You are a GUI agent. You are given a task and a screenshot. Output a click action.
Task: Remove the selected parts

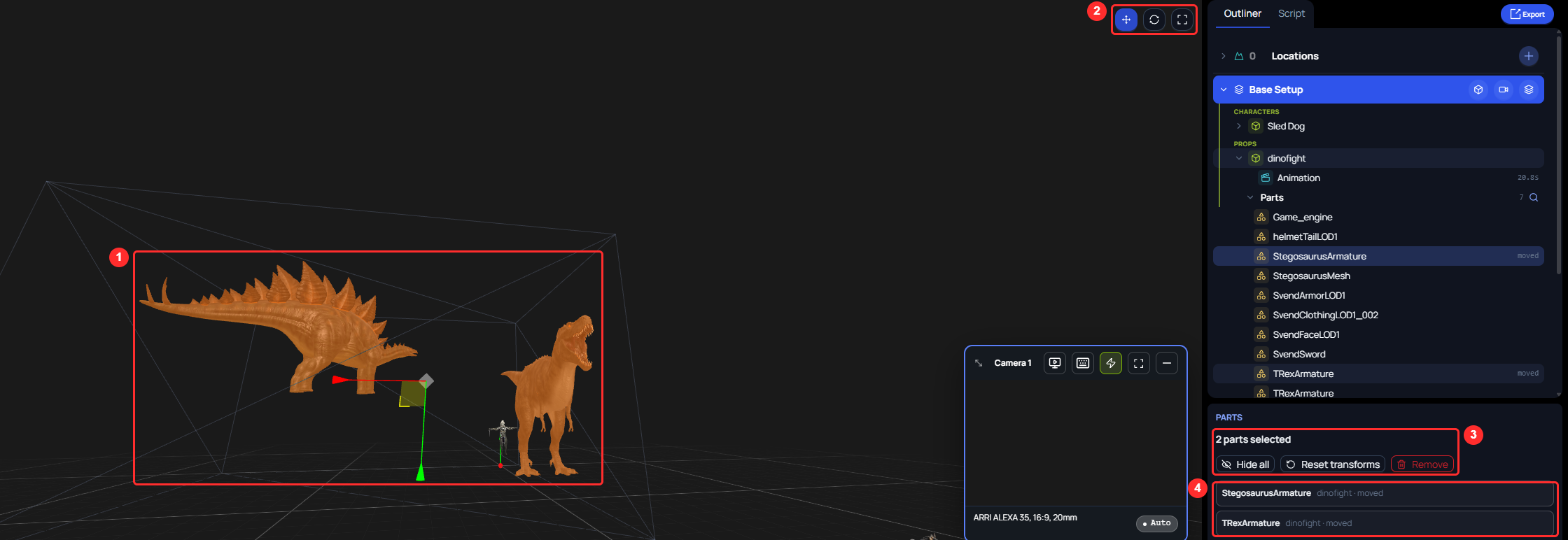point(1422,464)
